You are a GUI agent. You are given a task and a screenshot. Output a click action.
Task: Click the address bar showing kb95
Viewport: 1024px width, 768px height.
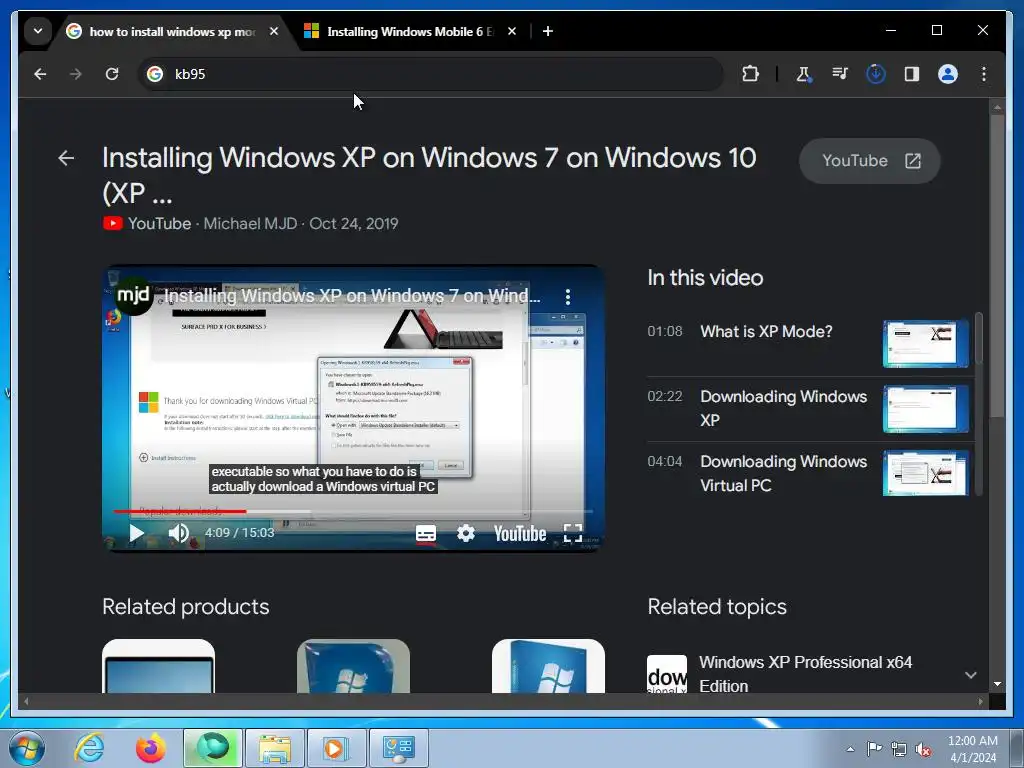[x=431, y=74]
